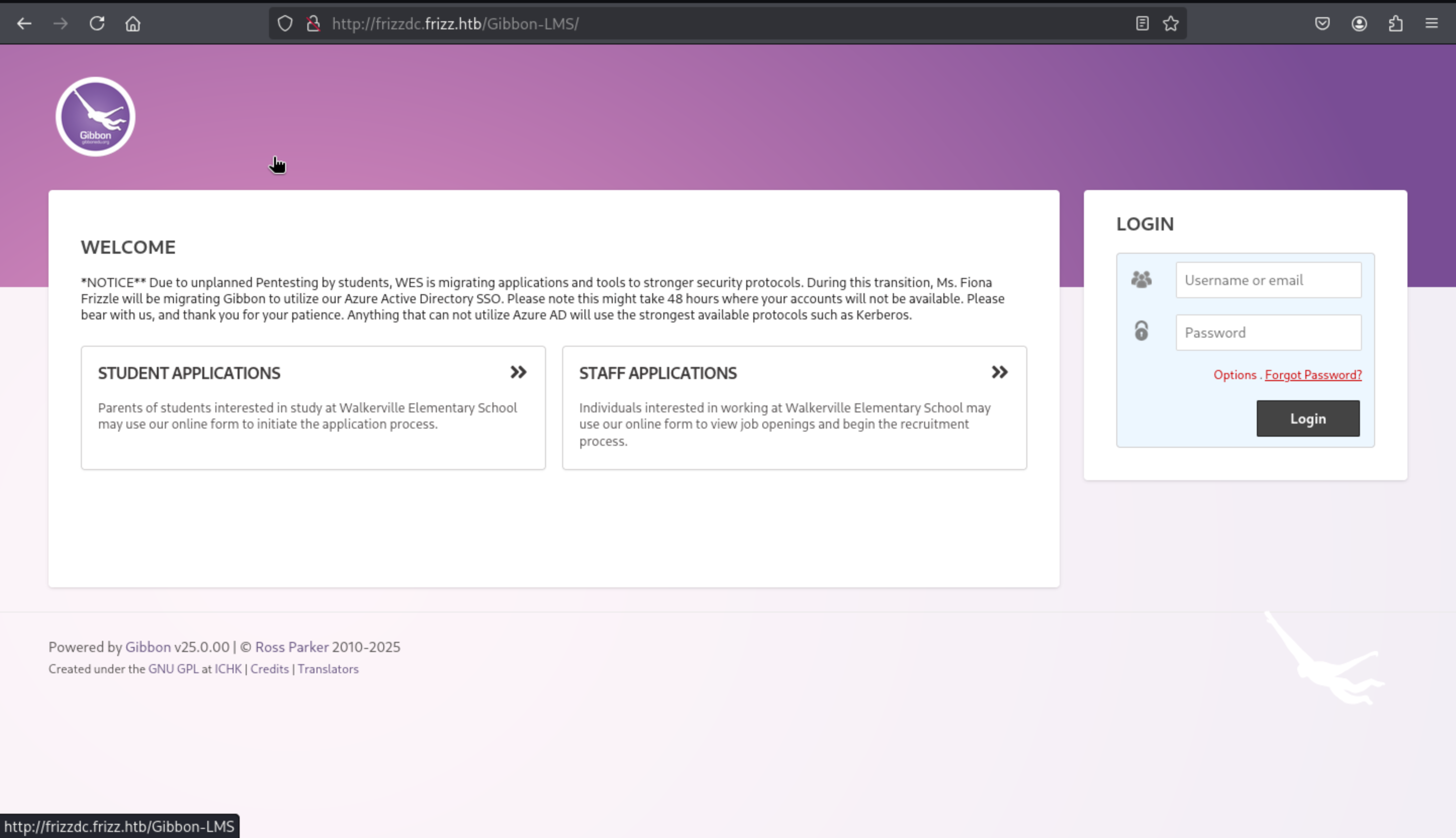1456x838 pixels.
Task: Show login Options
Action: (1235, 375)
